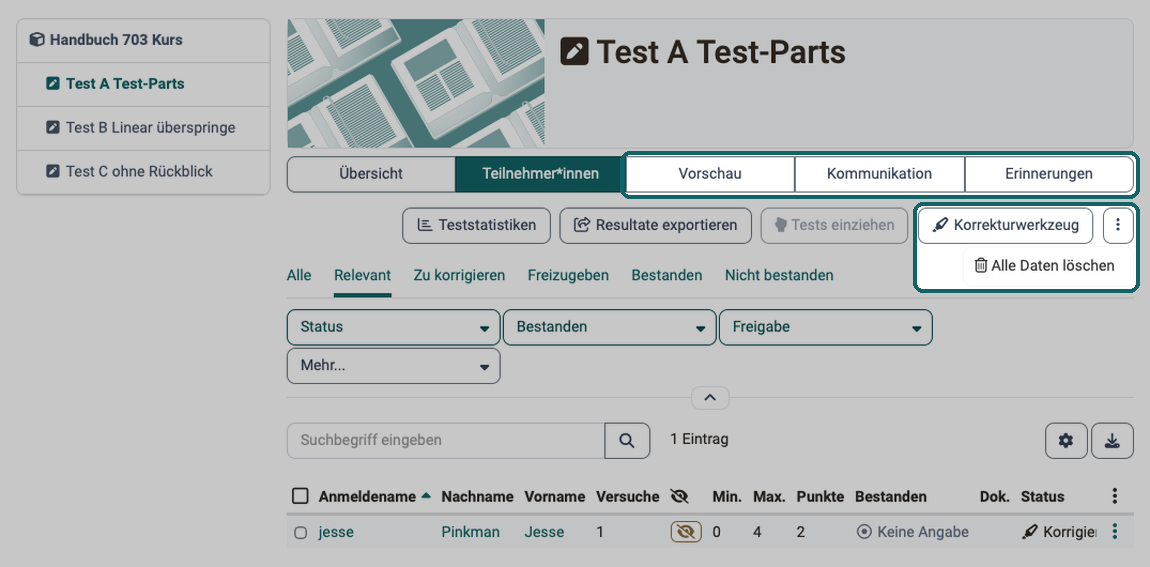
Task: Open Teststatistiken
Action: pos(476,225)
